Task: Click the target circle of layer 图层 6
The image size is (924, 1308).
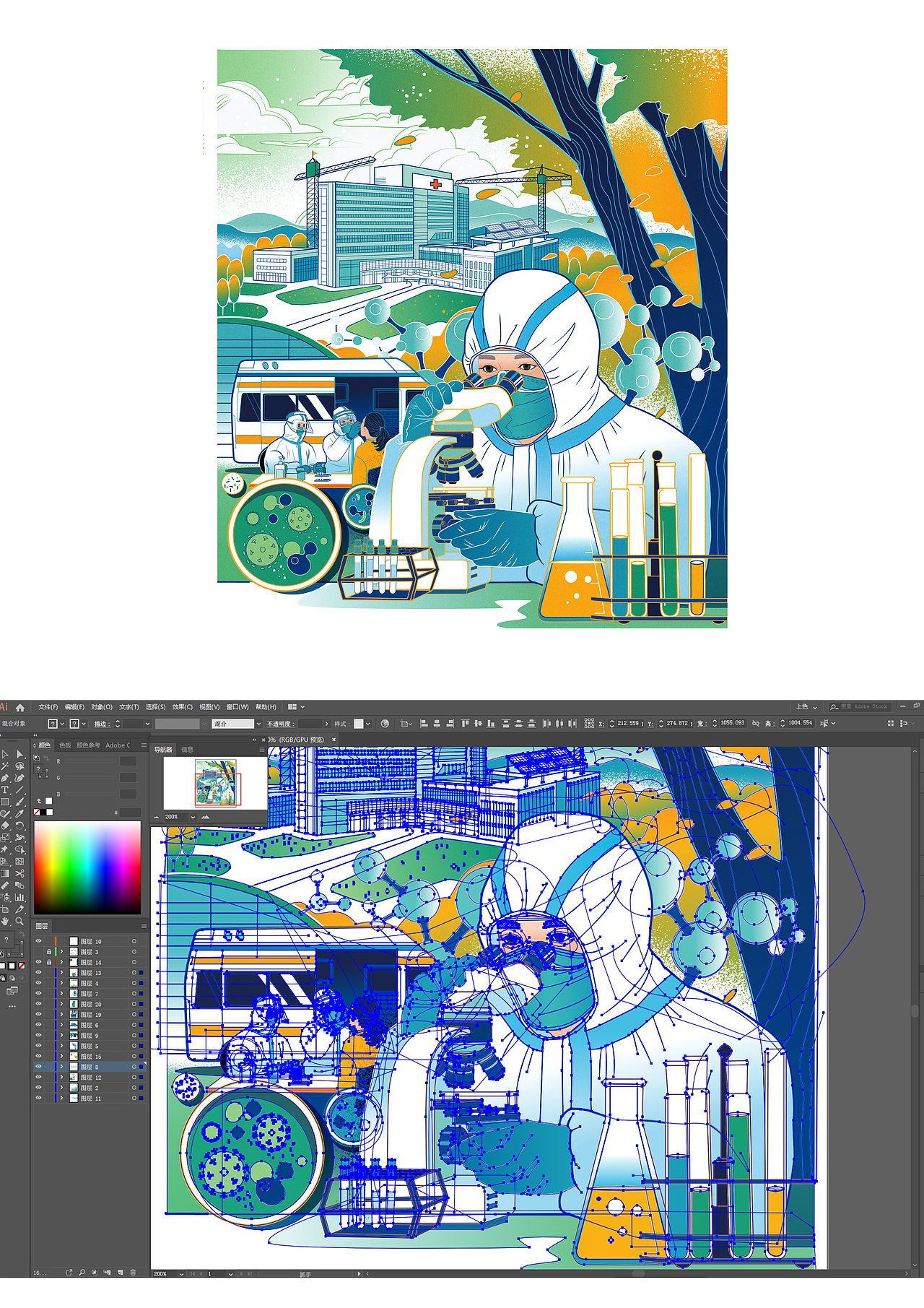Action: tap(134, 1025)
